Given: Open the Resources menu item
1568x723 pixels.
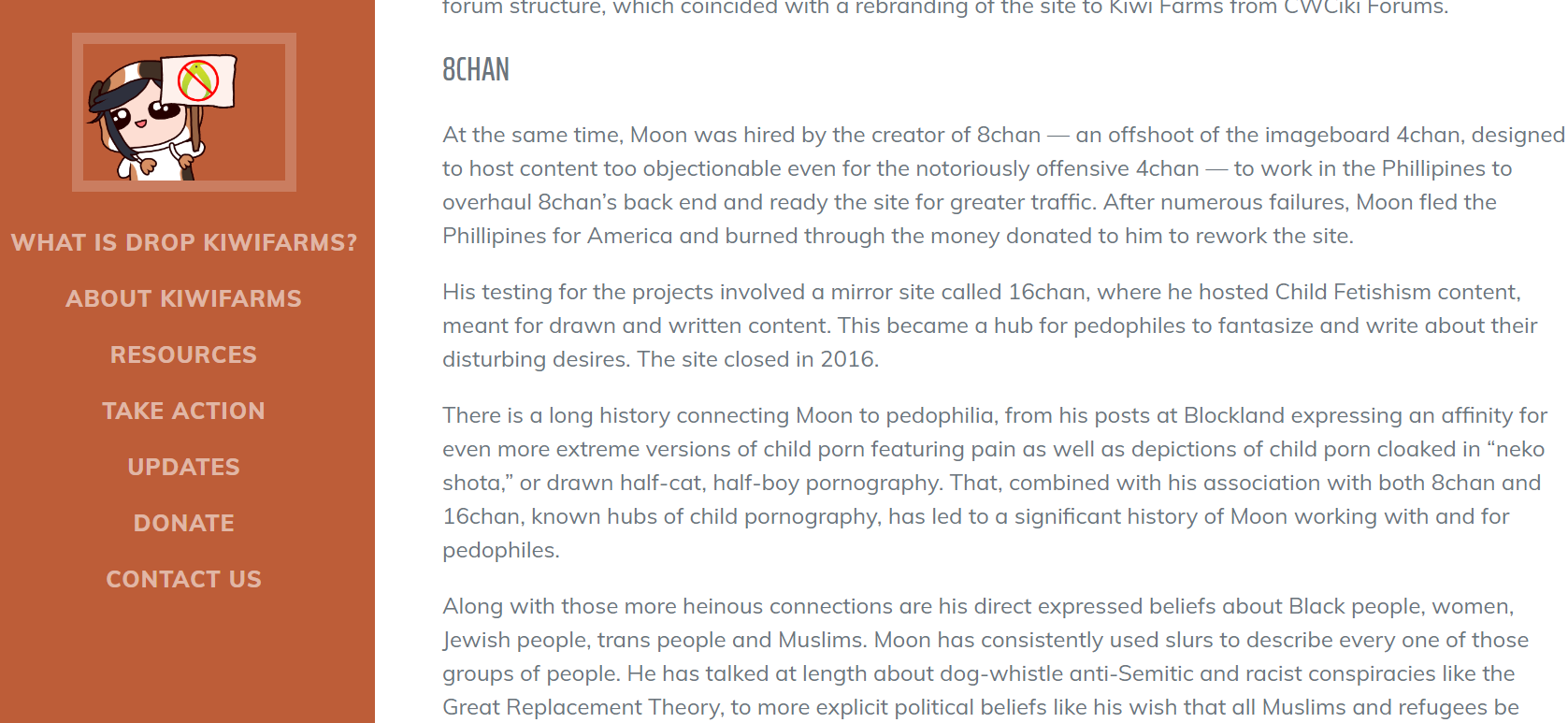Looking at the screenshot, I should (184, 354).
